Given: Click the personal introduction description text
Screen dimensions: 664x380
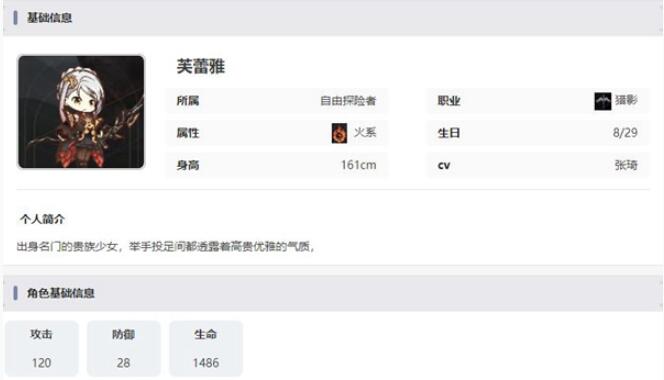Looking at the screenshot, I should 166,246.
